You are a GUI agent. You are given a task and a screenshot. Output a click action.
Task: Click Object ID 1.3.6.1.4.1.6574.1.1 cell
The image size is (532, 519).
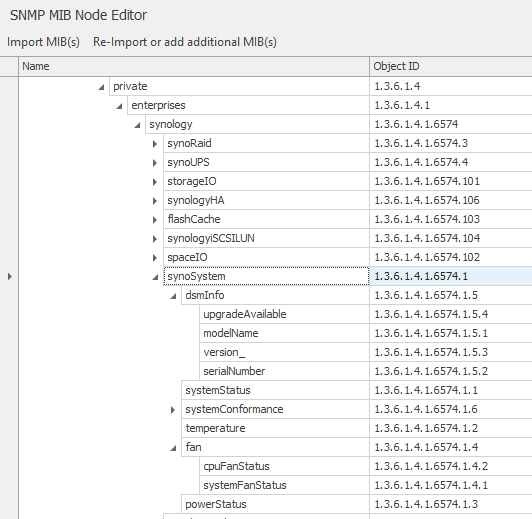coord(451,390)
